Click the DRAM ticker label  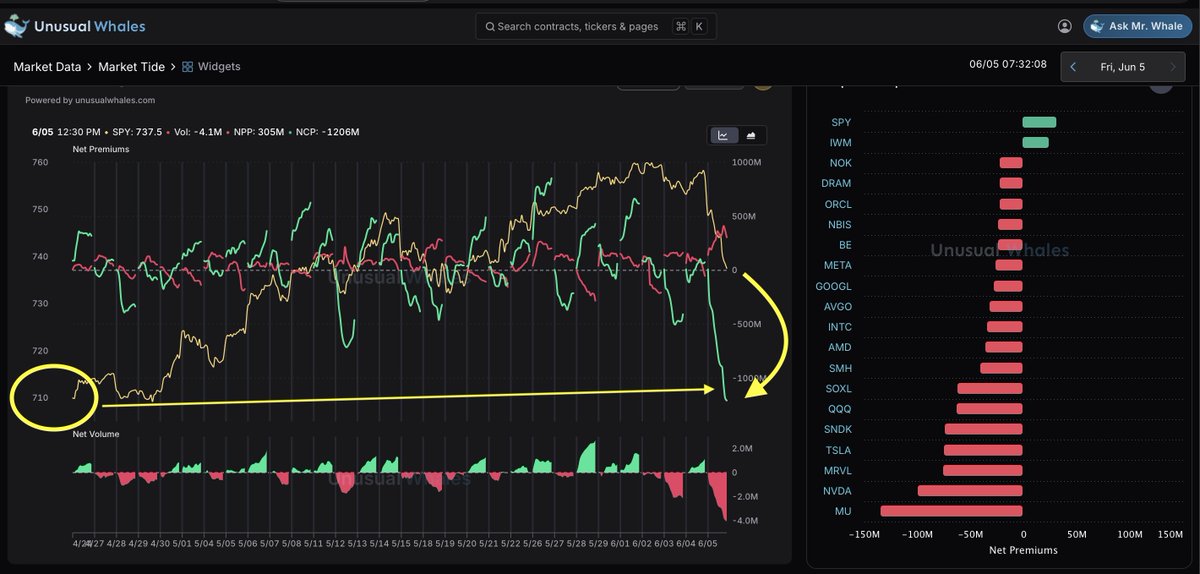pos(837,183)
